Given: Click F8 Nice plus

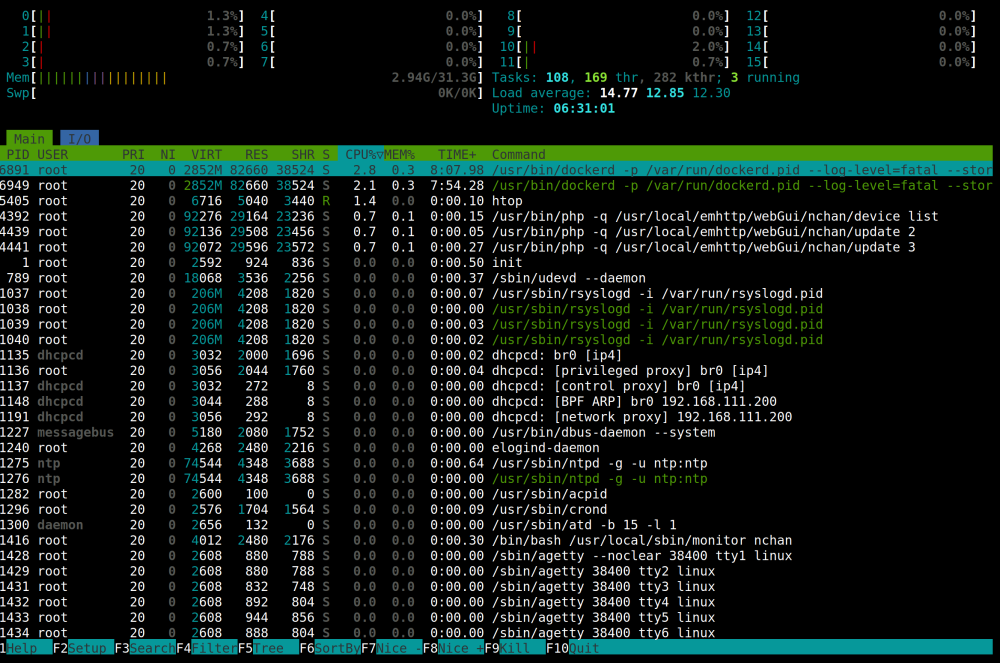Looking at the screenshot, I should pyautogui.click(x=453, y=648).
